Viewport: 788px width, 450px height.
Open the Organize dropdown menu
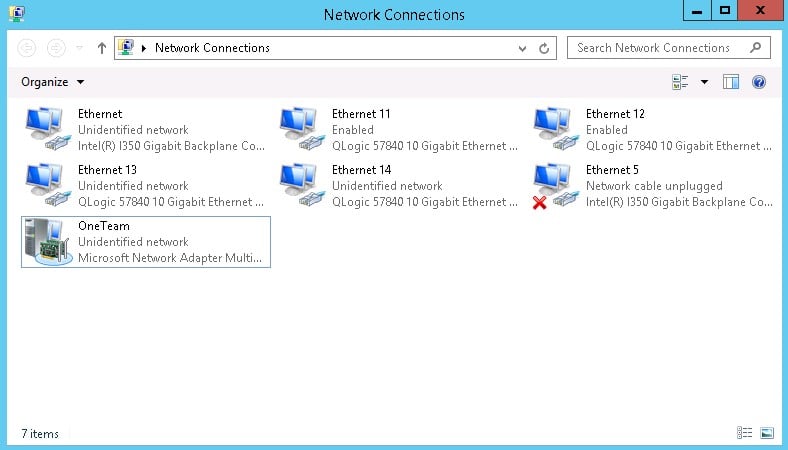tap(53, 82)
